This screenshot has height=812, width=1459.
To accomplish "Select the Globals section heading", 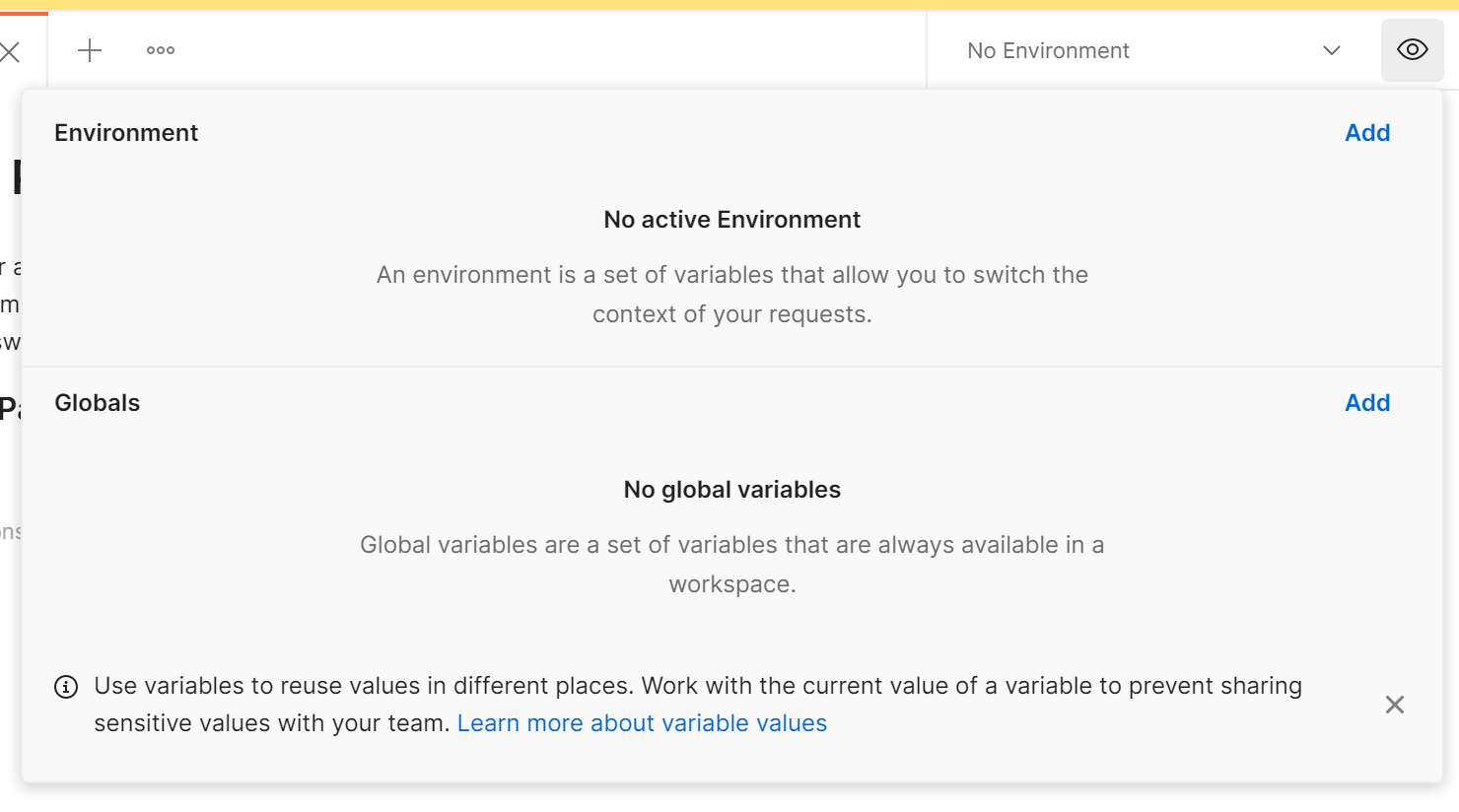I will click(98, 403).
